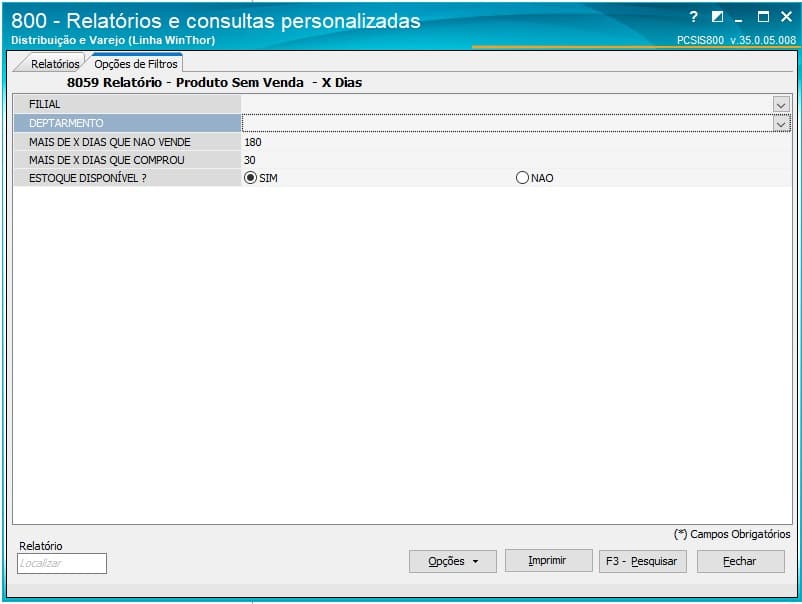Click F3 - Pesquisar button
This screenshot has width=802, height=604.
click(642, 561)
